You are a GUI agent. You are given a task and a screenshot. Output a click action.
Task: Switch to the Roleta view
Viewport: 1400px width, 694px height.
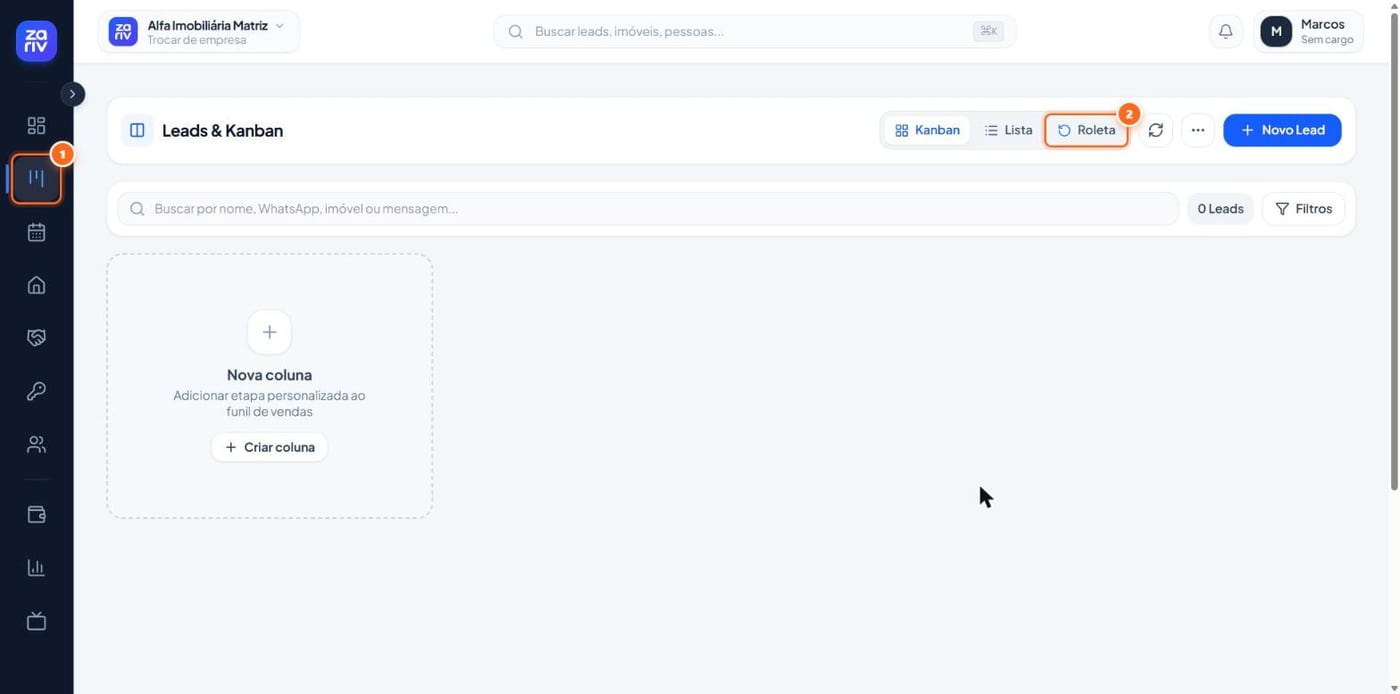[1087, 130]
